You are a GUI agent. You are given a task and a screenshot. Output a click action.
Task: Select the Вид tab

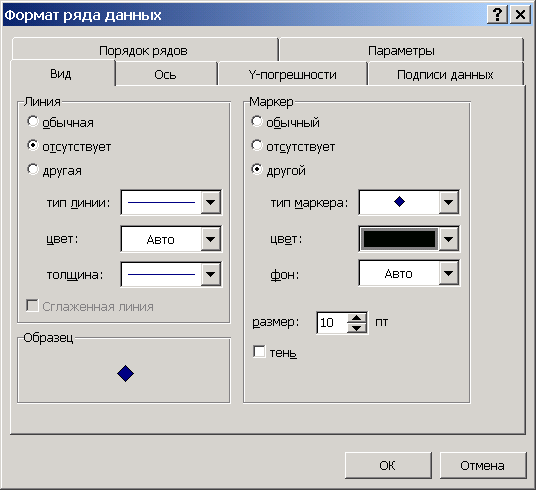pos(61,74)
